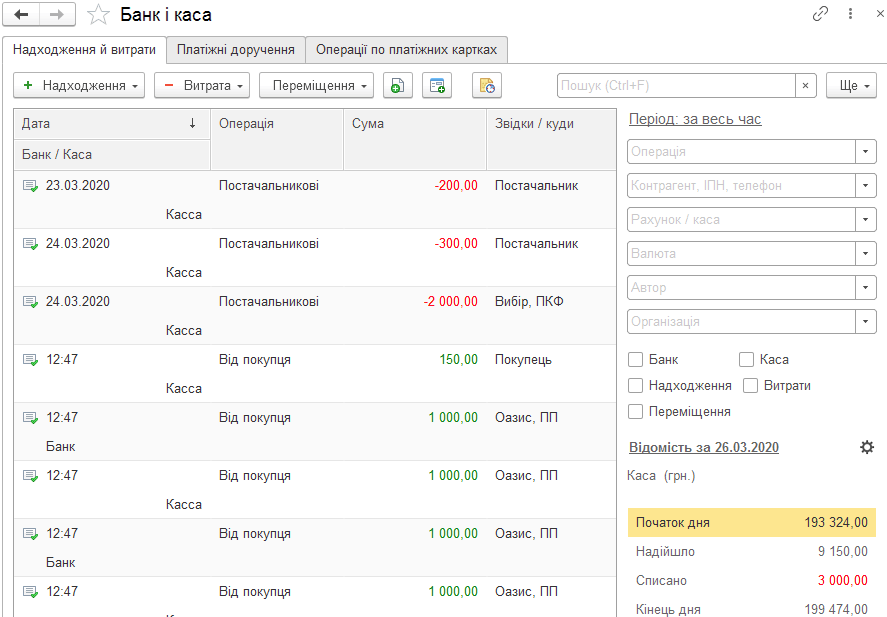Click the create-based-on toolbar icon with table
Image resolution: width=887 pixels, height=617 pixels.
pos(437,85)
